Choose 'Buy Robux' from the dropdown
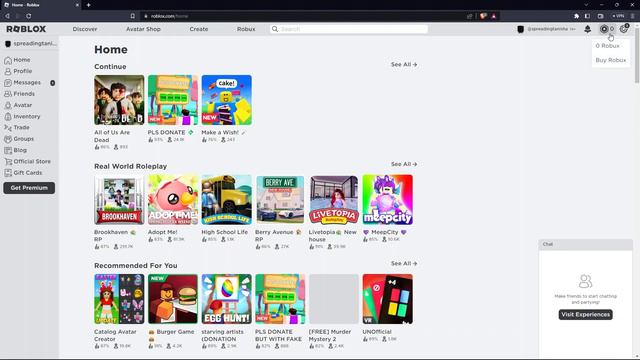 [611, 60]
